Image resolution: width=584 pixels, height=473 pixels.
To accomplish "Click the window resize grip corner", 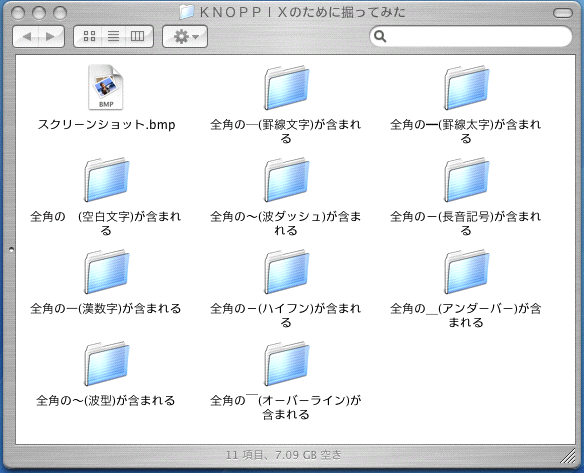I will coord(568,456).
